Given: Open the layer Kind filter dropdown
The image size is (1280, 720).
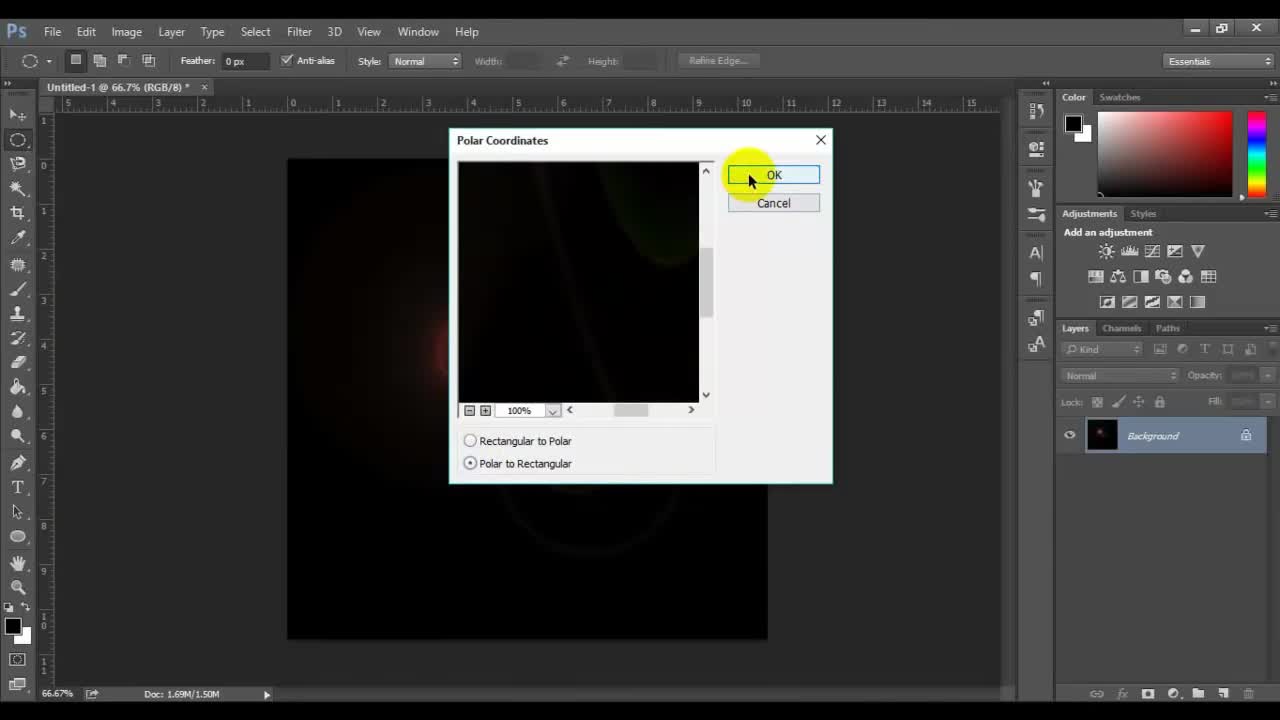Looking at the screenshot, I should [x=1103, y=349].
